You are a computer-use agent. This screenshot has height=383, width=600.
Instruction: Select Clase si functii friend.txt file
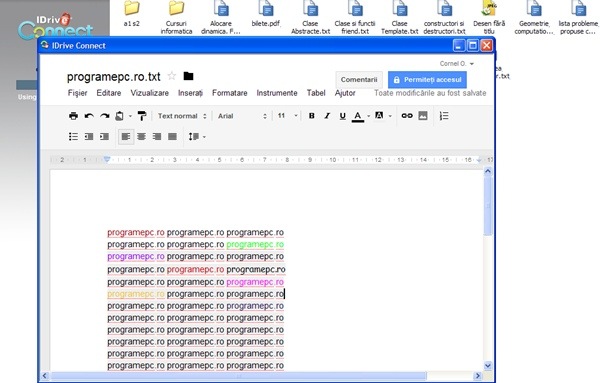coord(355,17)
